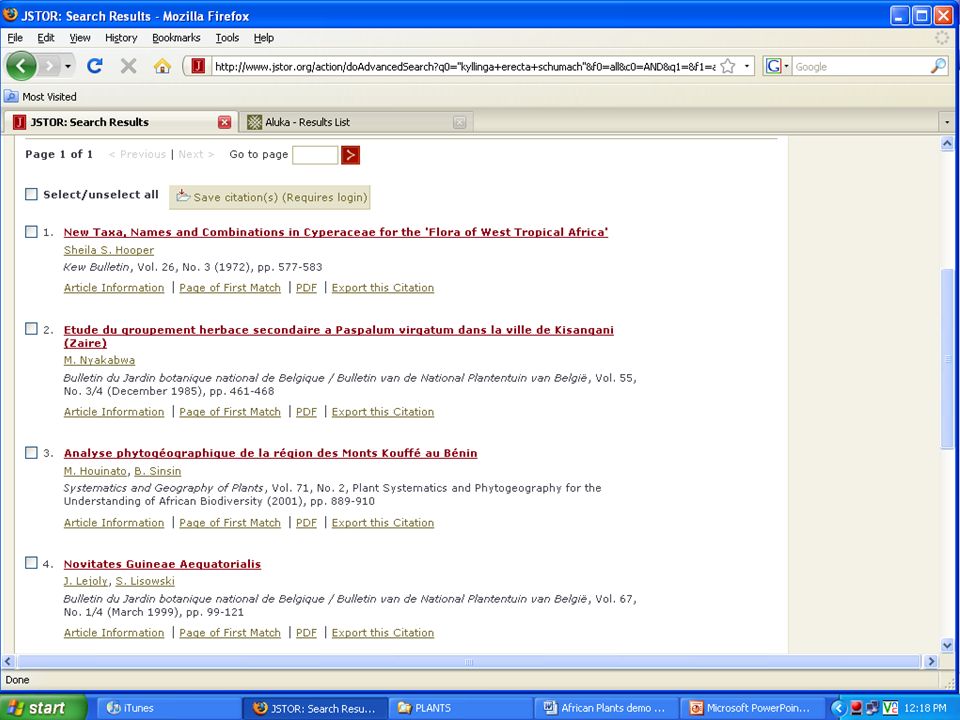Open 'Analyse phytogéographique' article link
This screenshot has width=960, height=720.
pos(271,453)
